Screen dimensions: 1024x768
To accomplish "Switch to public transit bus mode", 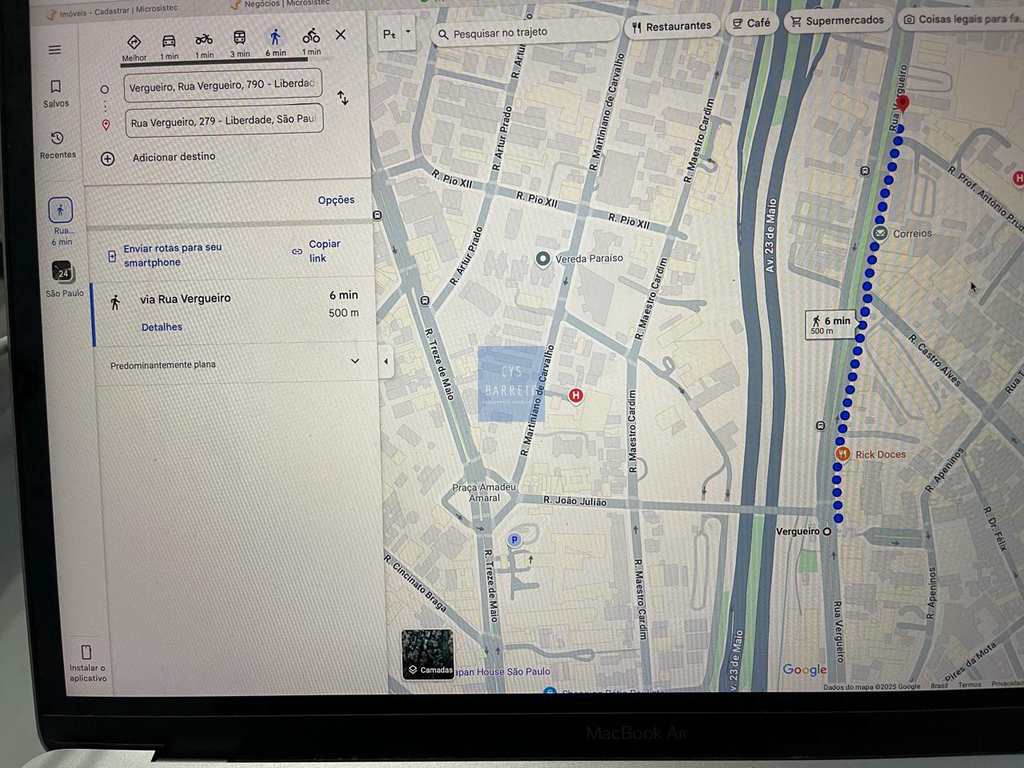I will pos(240,44).
